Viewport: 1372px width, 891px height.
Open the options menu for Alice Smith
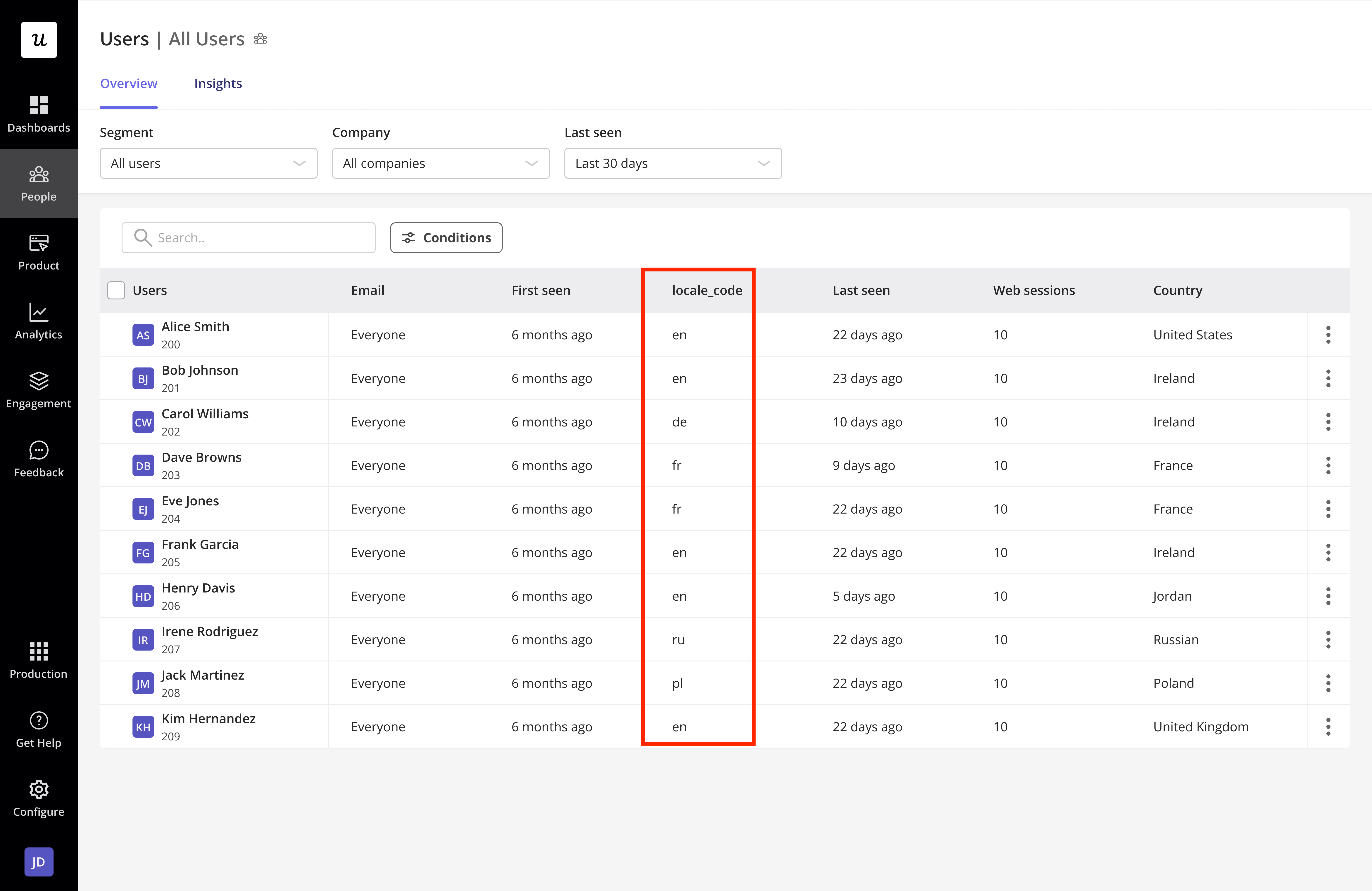[x=1328, y=334]
